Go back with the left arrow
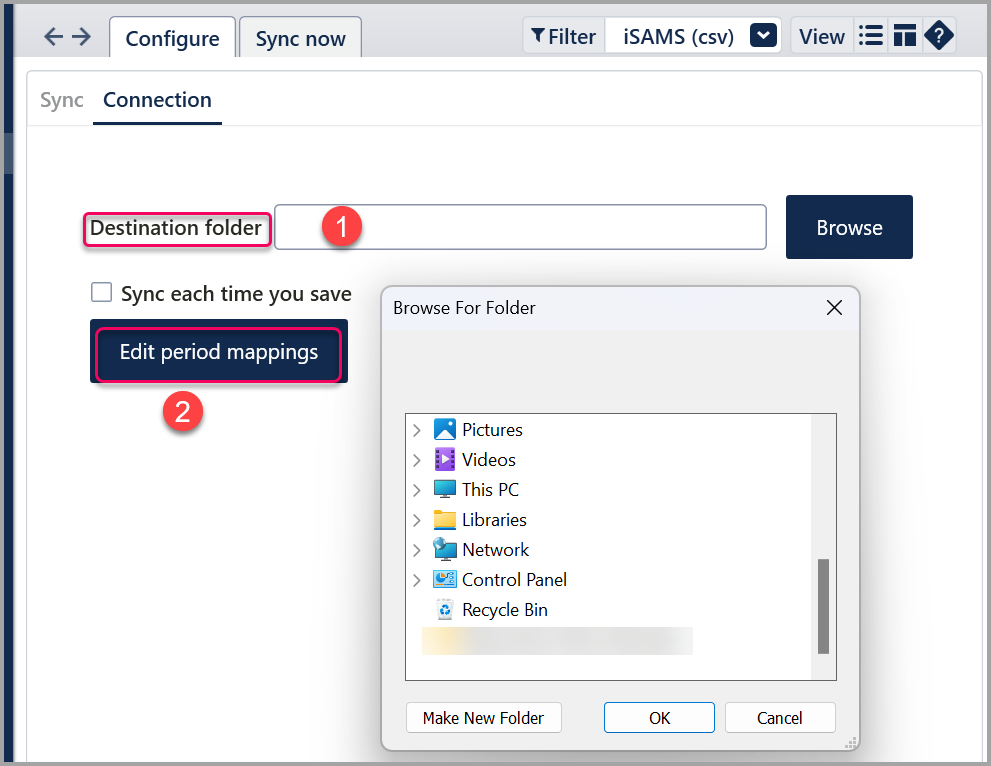The height and width of the screenshot is (766, 991). pos(53,37)
